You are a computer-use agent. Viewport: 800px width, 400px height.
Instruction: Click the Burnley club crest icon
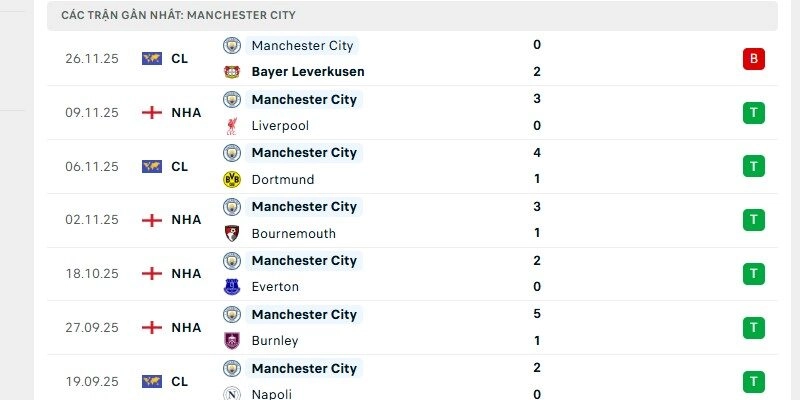232,341
